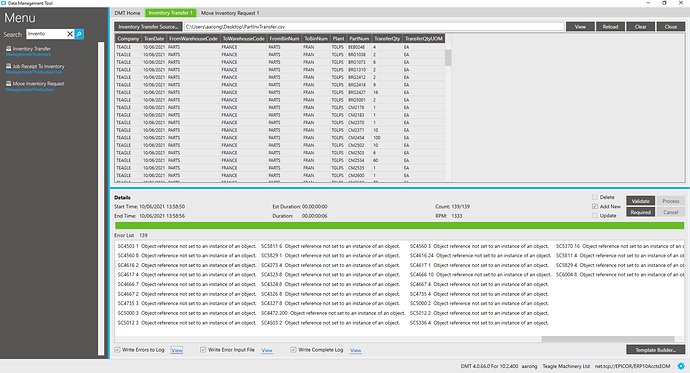This screenshot has width=690, height=373.
Task: Open View link for Errors to Log
Action: coord(177,351)
